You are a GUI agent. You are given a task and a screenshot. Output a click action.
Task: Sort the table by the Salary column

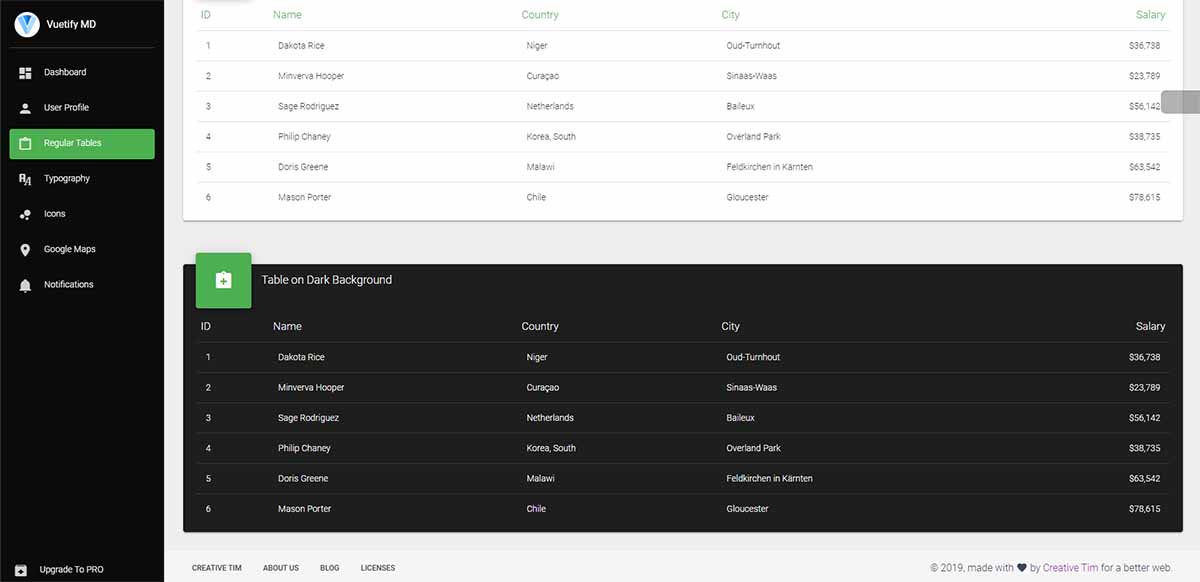coord(1150,14)
